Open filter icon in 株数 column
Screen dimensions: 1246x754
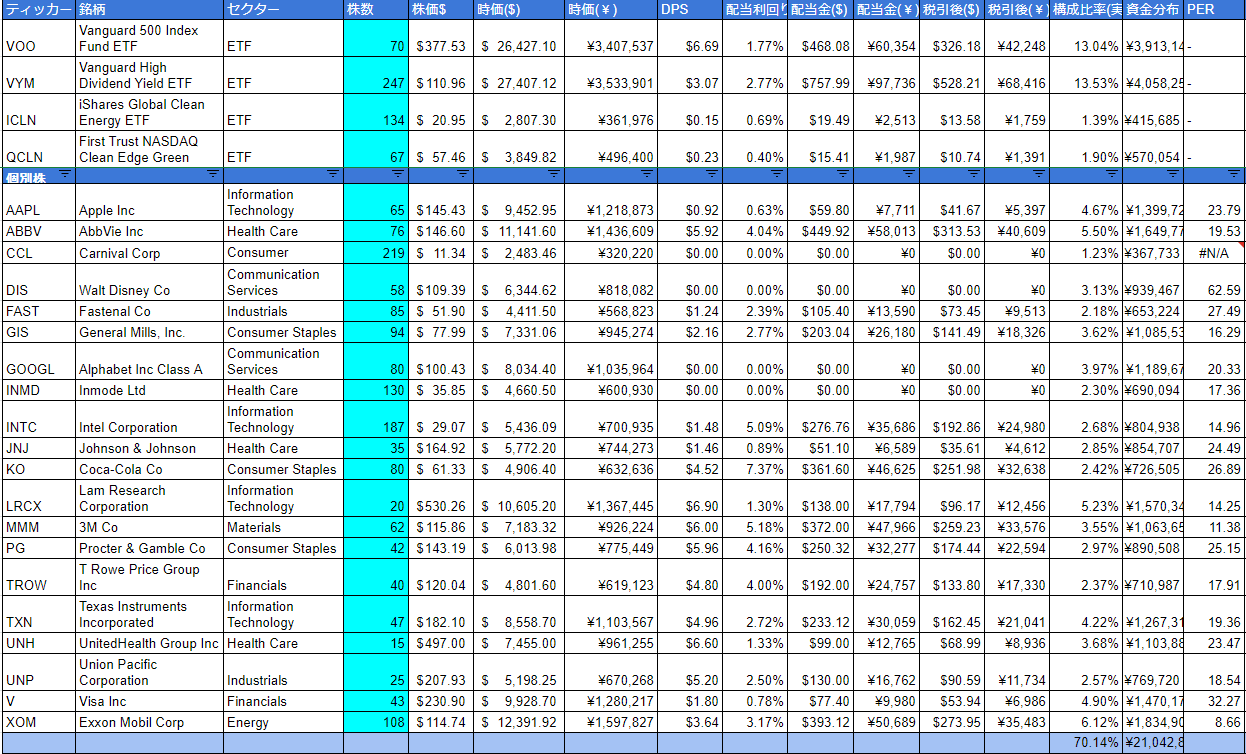[x=398, y=174]
